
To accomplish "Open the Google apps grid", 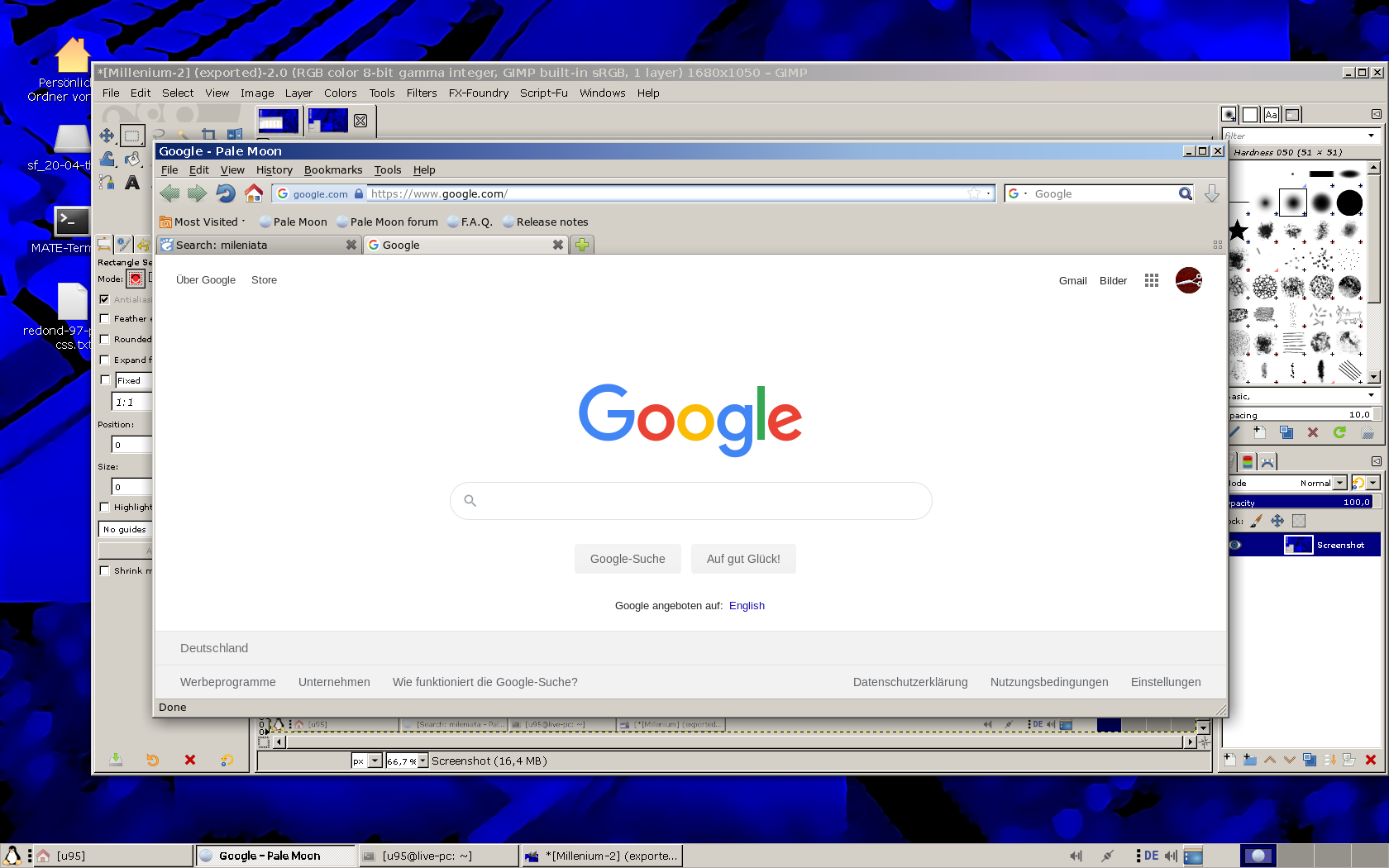I will [1152, 280].
